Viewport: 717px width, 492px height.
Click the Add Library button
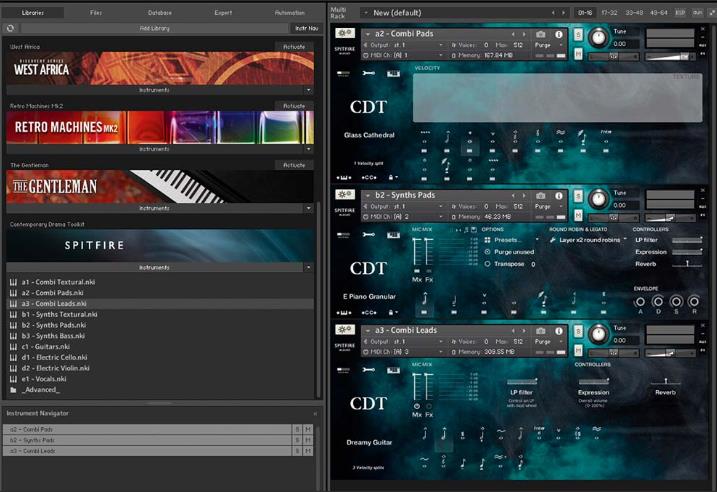point(154,28)
